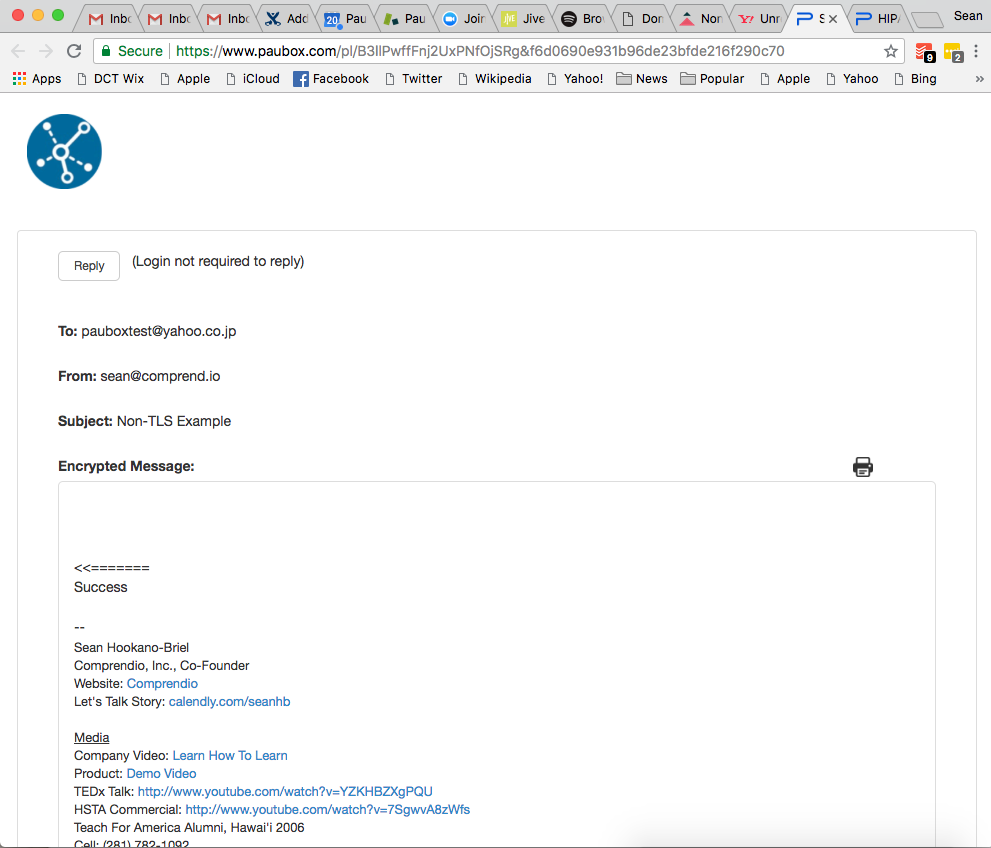Reload the page with refresh icon
The height and width of the screenshot is (848, 991).
[x=74, y=51]
